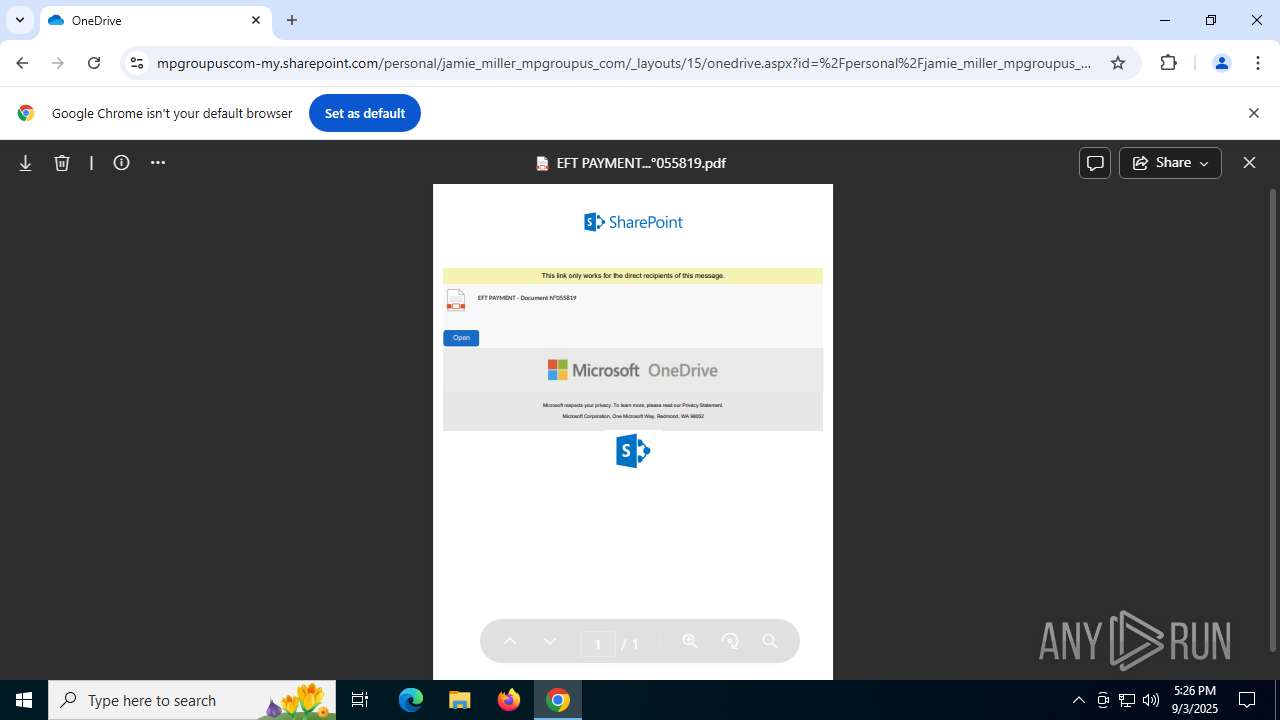Click the vertical scrollbar of the preview

[1272, 420]
